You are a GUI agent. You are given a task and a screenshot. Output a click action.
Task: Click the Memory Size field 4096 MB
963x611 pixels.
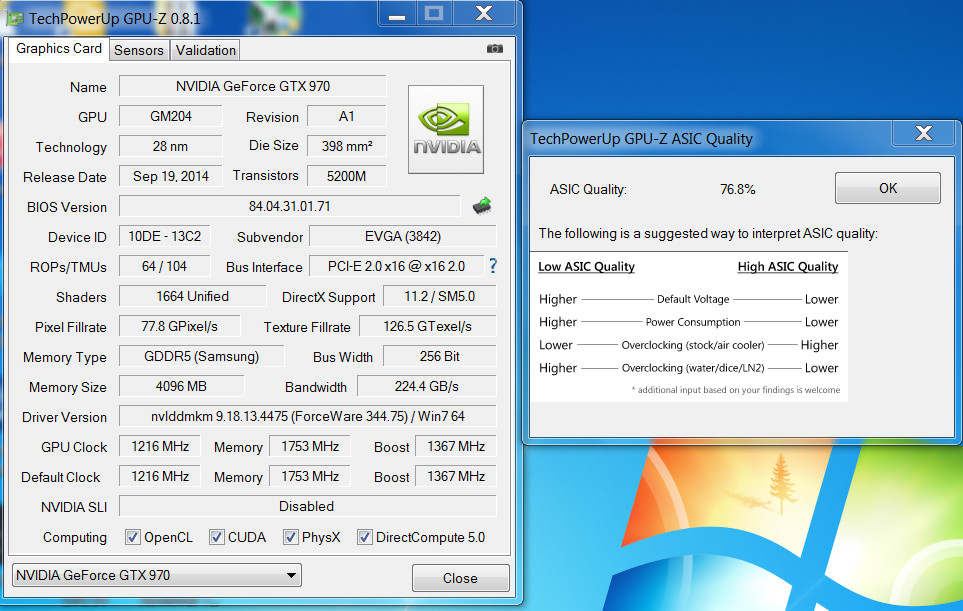click(181, 387)
